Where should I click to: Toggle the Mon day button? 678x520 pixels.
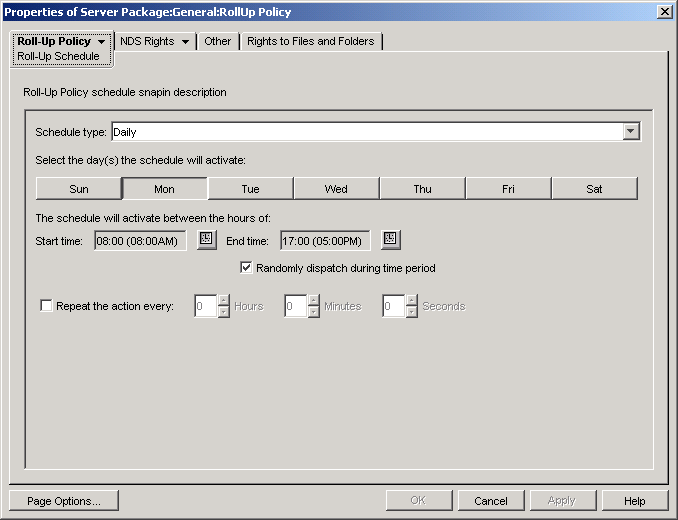[165, 188]
